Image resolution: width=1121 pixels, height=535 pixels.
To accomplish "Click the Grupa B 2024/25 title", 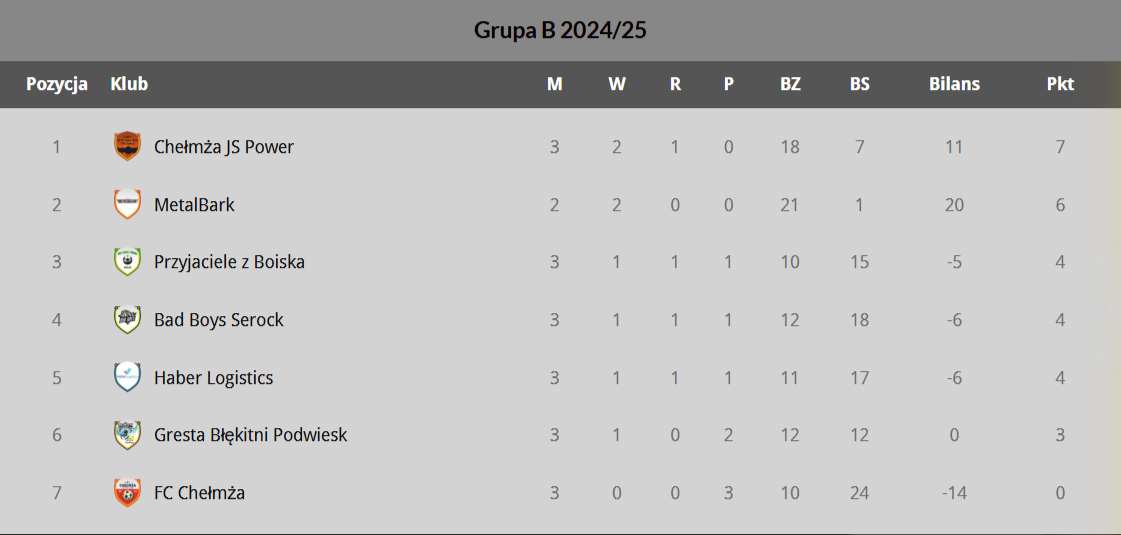I will (560, 30).
